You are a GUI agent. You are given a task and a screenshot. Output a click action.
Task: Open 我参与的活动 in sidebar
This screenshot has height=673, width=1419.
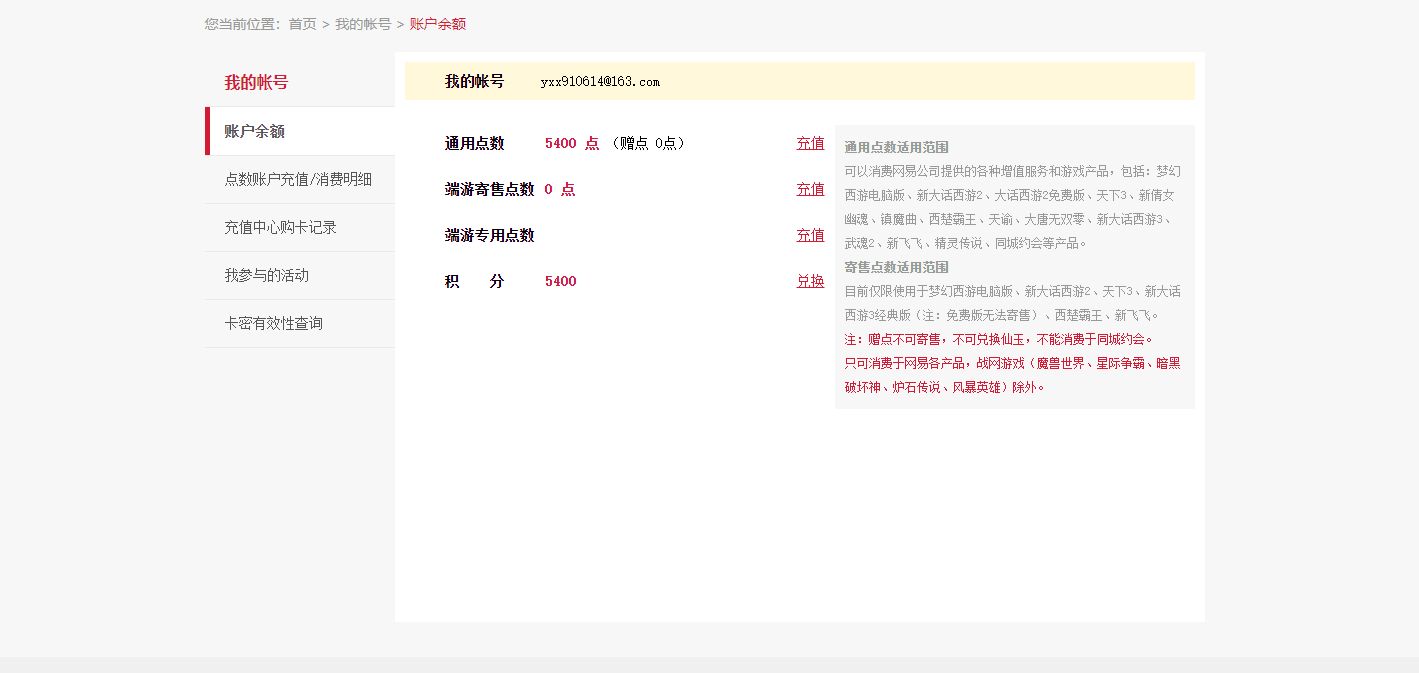click(x=300, y=275)
